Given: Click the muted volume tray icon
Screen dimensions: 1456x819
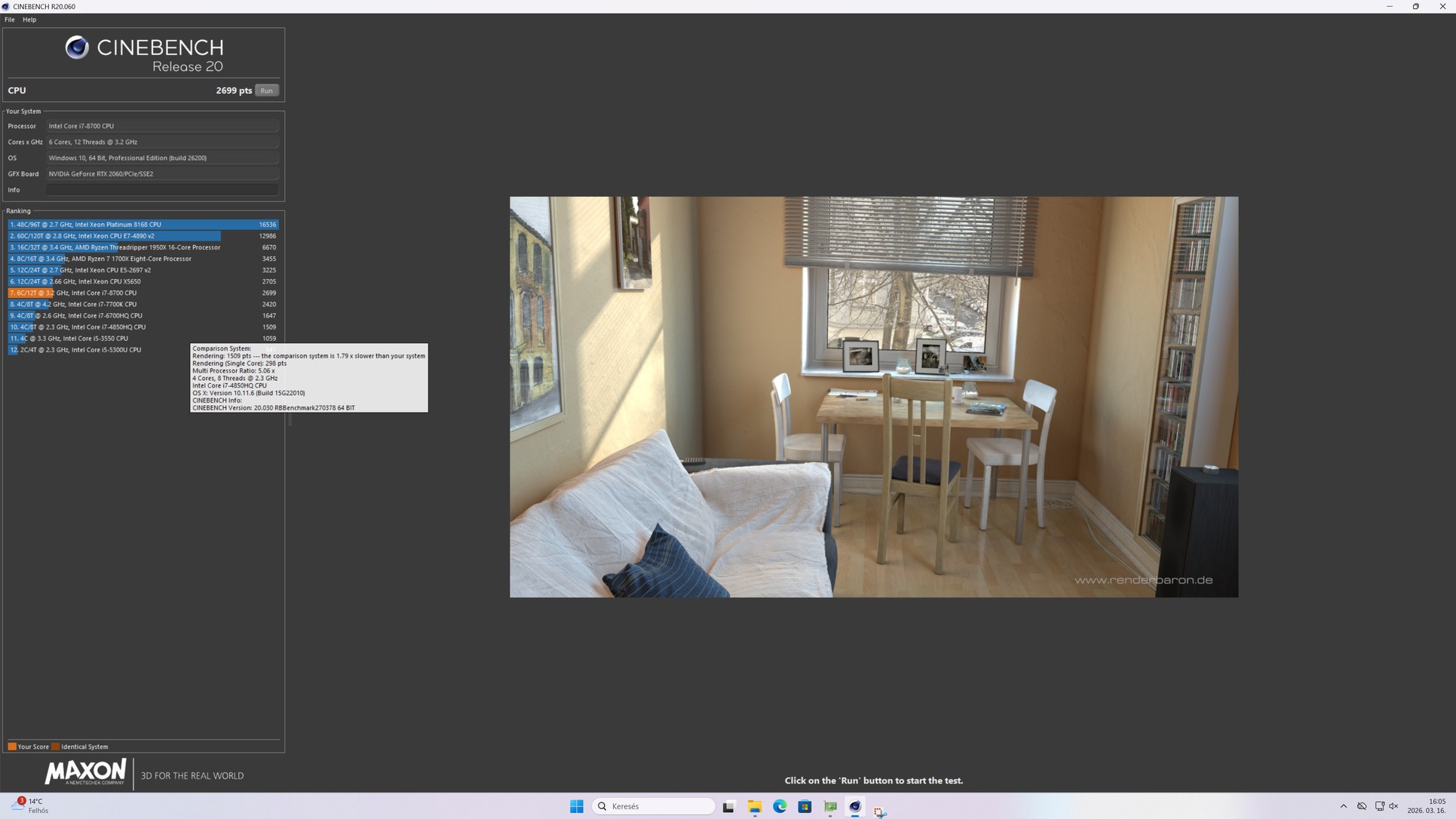Looking at the screenshot, I should (1393, 806).
